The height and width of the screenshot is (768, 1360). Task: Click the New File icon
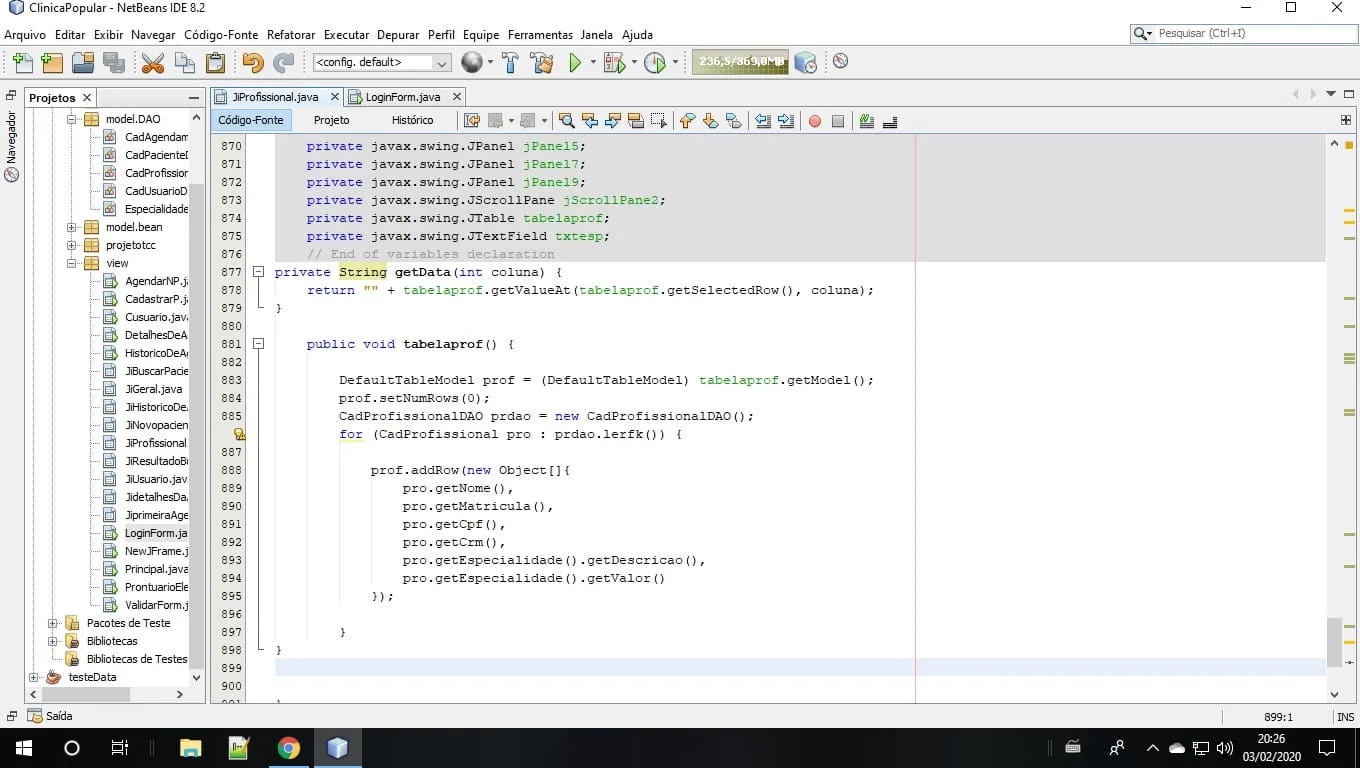22,63
